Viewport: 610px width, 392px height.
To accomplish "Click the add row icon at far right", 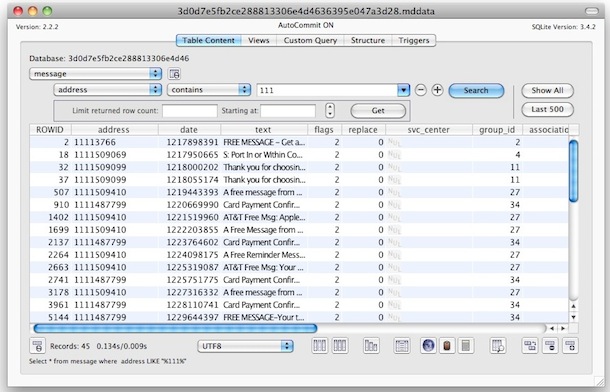I will 570,345.
